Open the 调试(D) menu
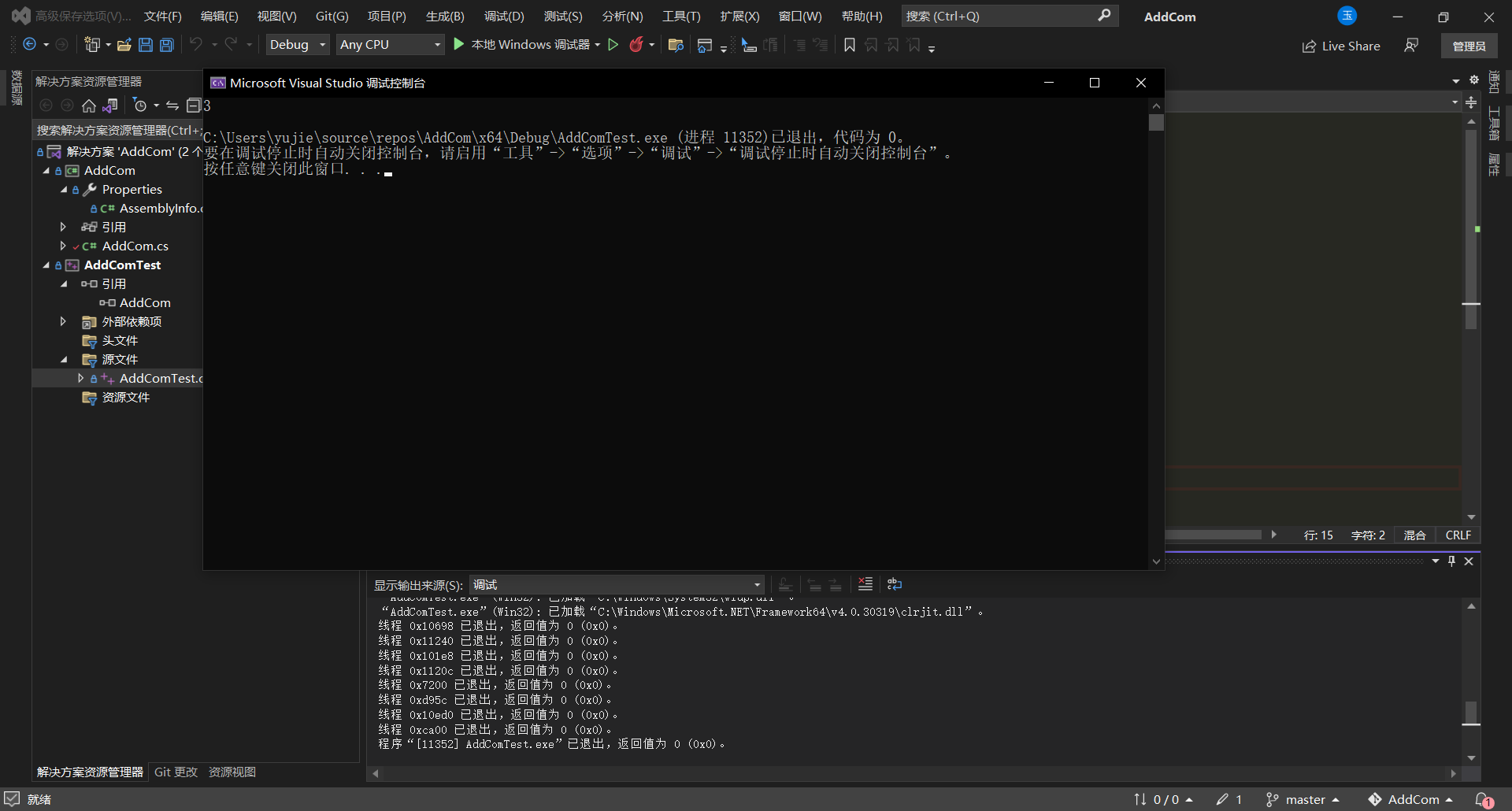The height and width of the screenshot is (811, 1512). click(504, 17)
